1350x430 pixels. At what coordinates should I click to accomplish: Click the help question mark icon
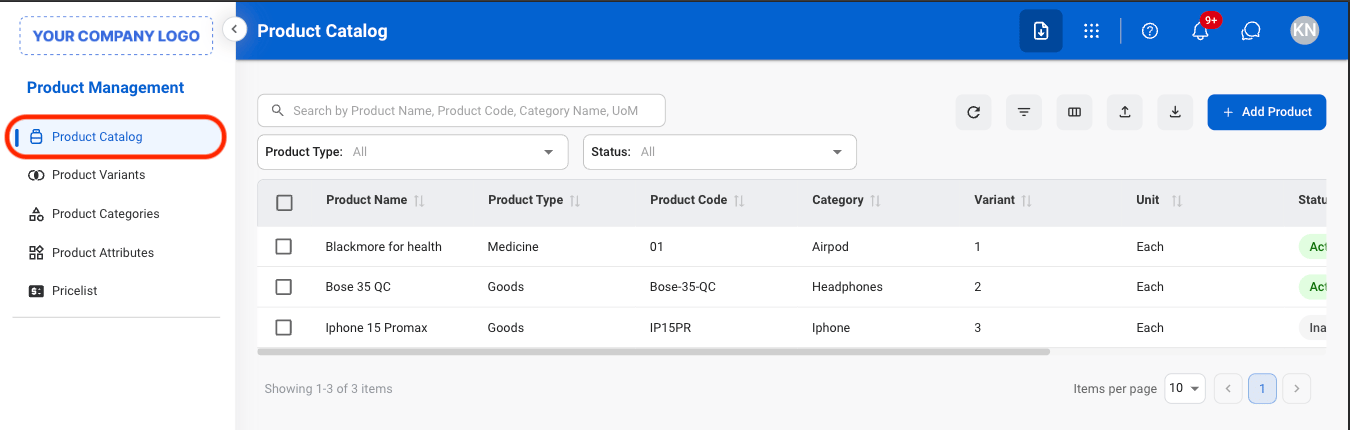1150,31
